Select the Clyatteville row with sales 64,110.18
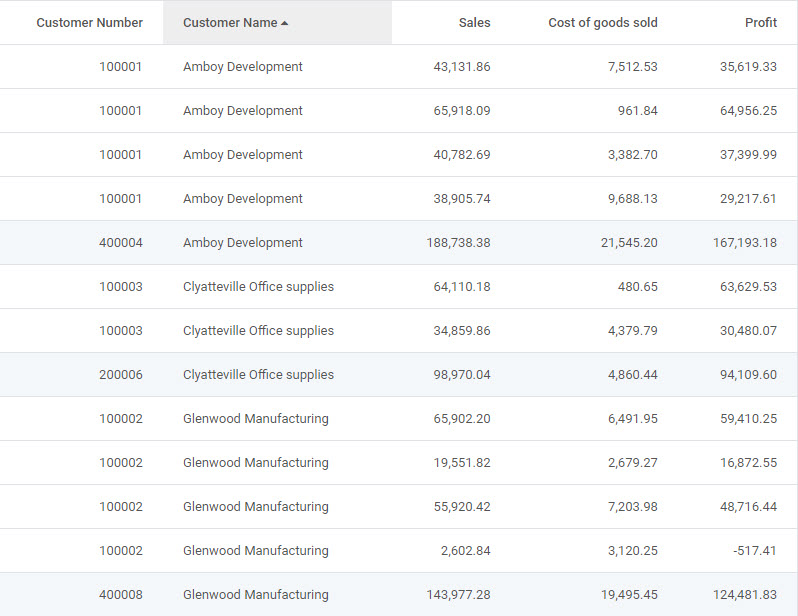This screenshot has height=616, width=798. tap(398, 287)
